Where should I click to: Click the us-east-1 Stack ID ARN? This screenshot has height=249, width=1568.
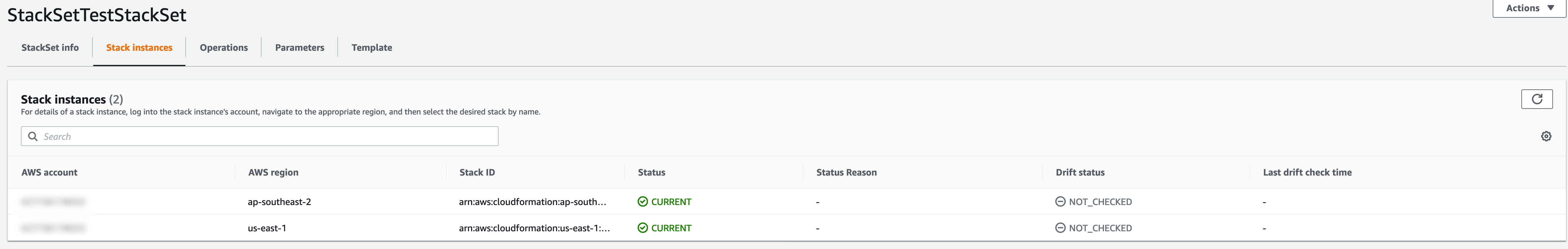[535, 228]
